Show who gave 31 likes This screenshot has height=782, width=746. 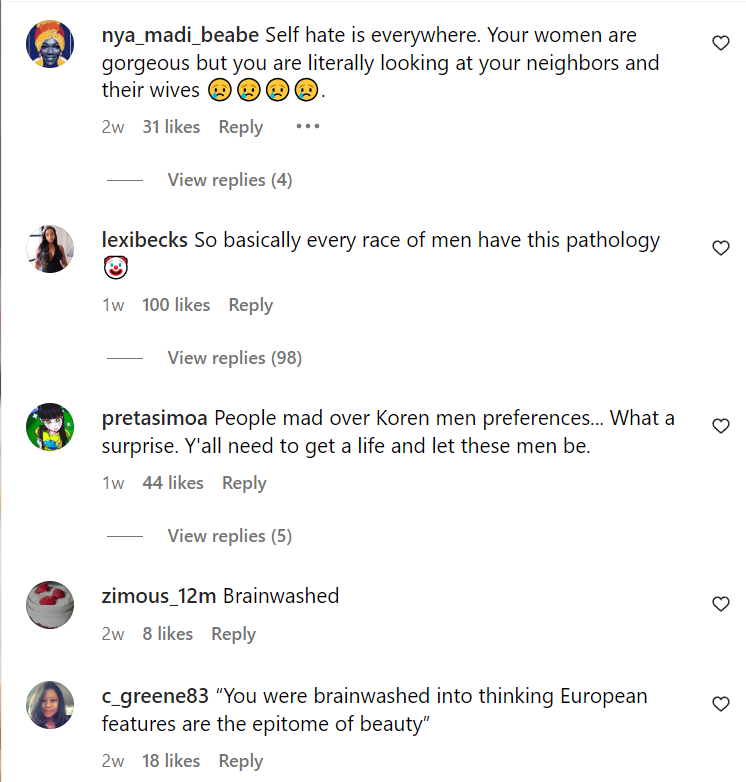tap(171, 127)
